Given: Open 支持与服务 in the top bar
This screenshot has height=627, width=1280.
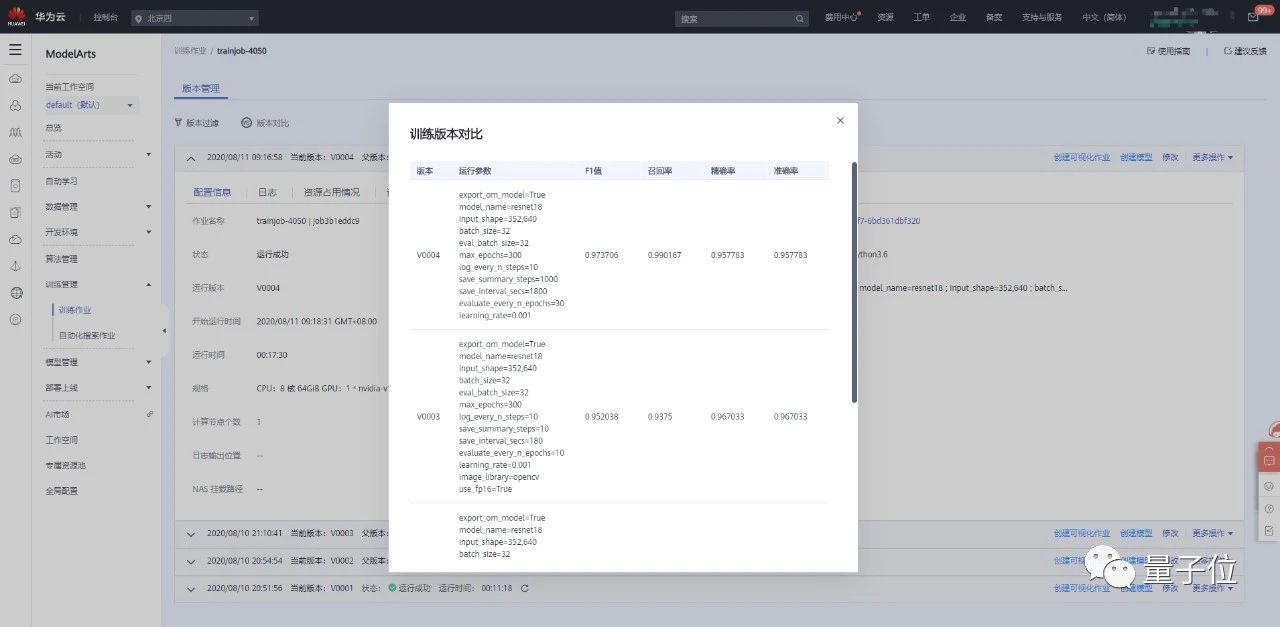Looking at the screenshot, I should [x=1042, y=18].
